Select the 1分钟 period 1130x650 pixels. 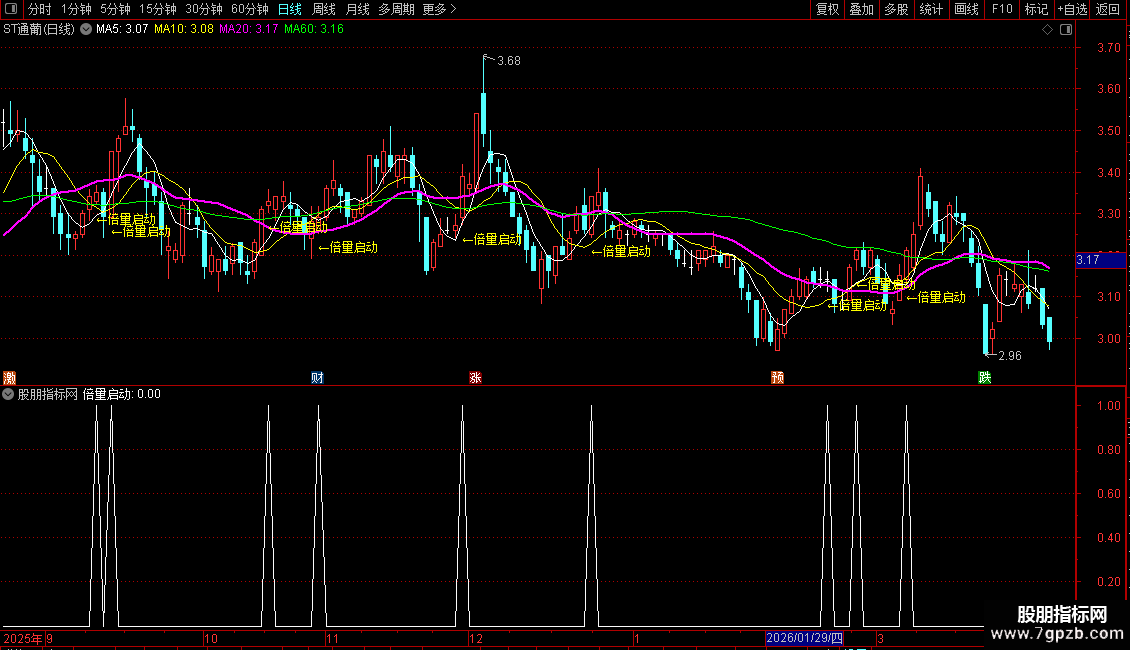pyautogui.click(x=76, y=9)
